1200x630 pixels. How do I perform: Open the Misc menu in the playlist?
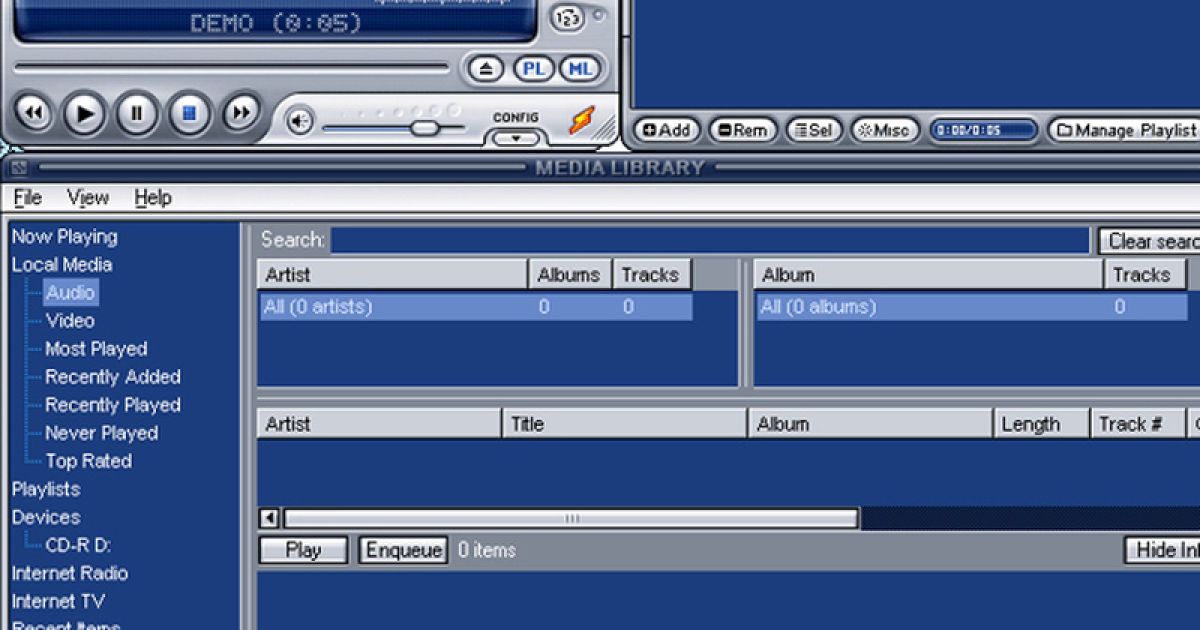tap(884, 130)
